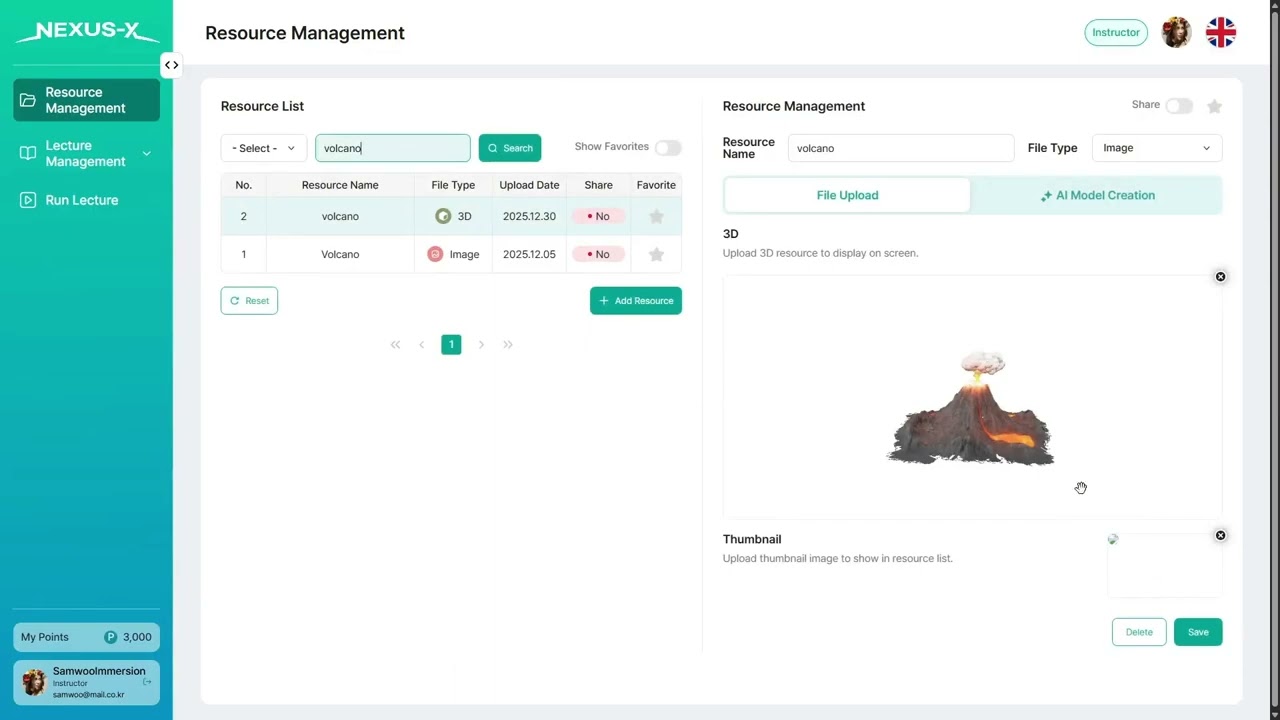Select the Volcano Image resource row name
Image resolution: width=1280 pixels, height=720 pixels.
click(x=340, y=254)
